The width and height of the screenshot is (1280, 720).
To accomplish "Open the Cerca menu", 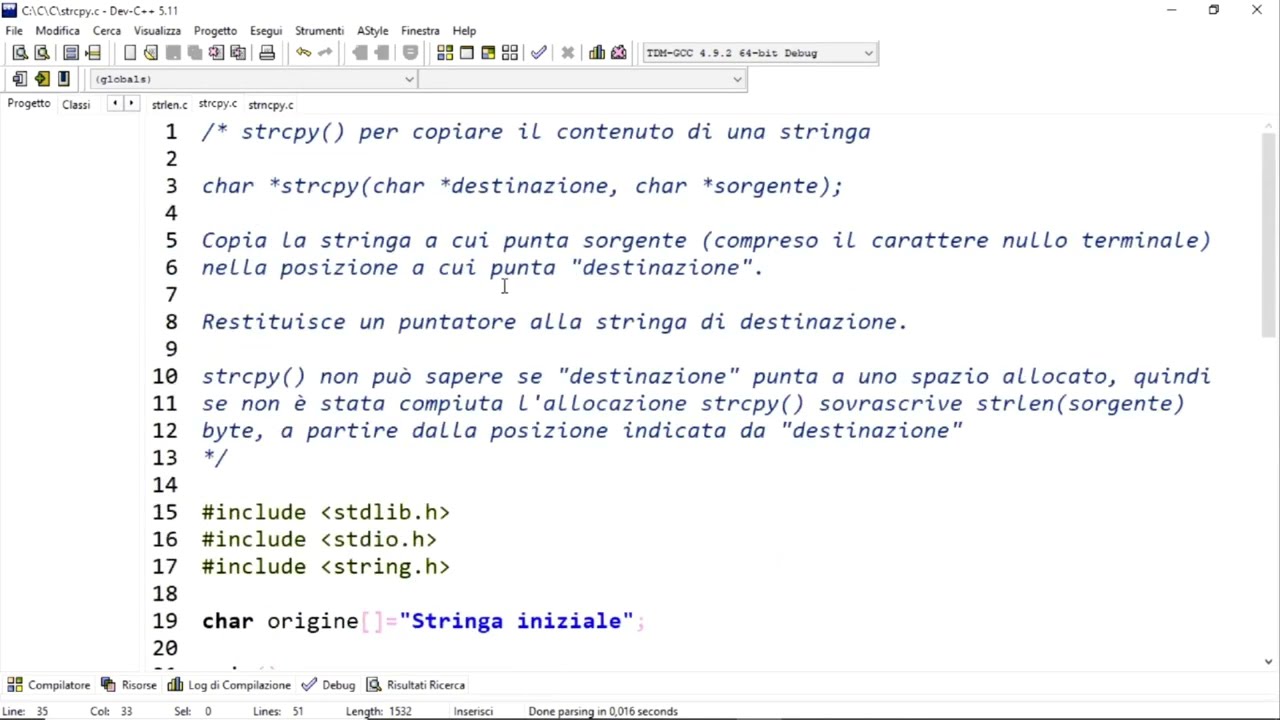I will pyautogui.click(x=107, y=31).
